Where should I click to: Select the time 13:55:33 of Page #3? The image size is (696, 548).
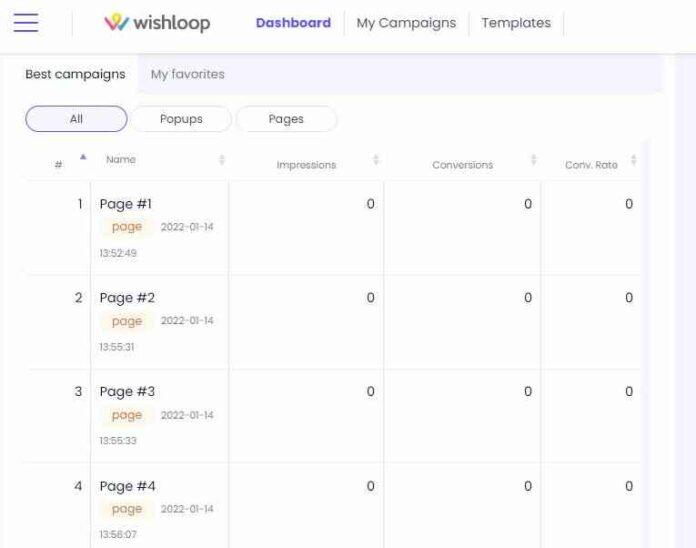click(x=118, y=441)
